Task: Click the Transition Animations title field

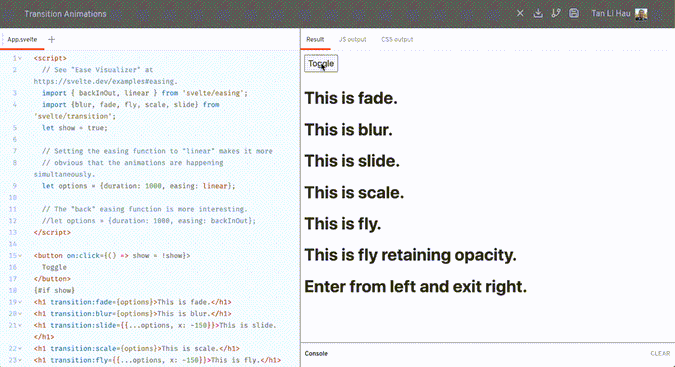Action: point(65,14)
